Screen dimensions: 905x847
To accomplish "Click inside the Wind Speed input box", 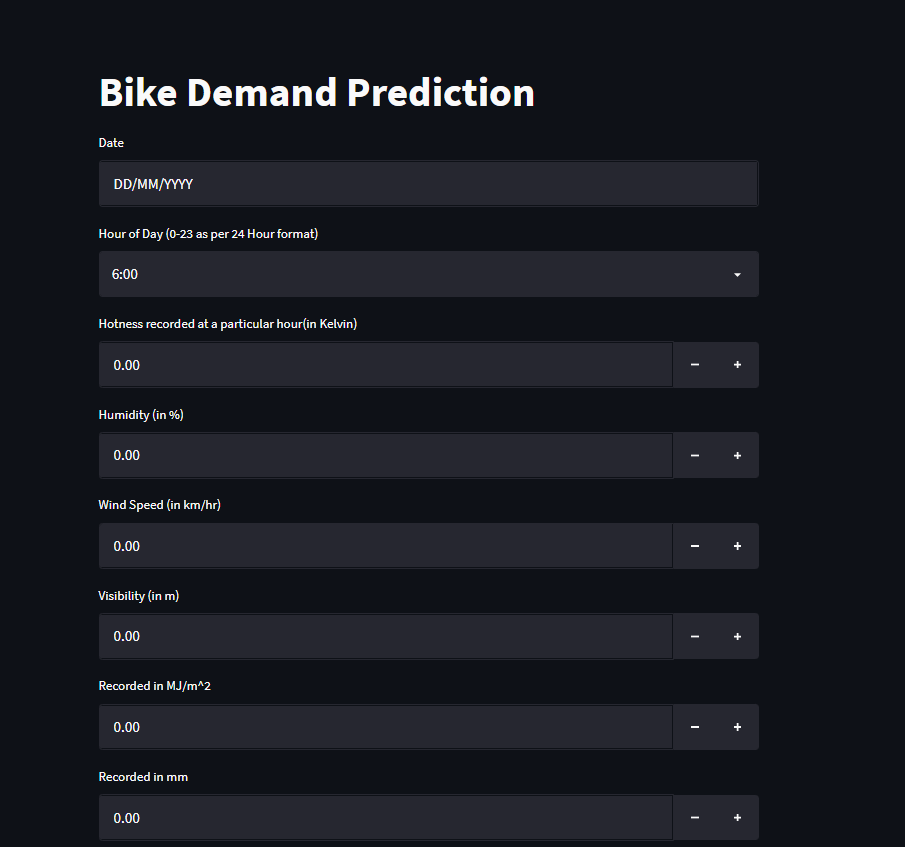I will (385, 545).
